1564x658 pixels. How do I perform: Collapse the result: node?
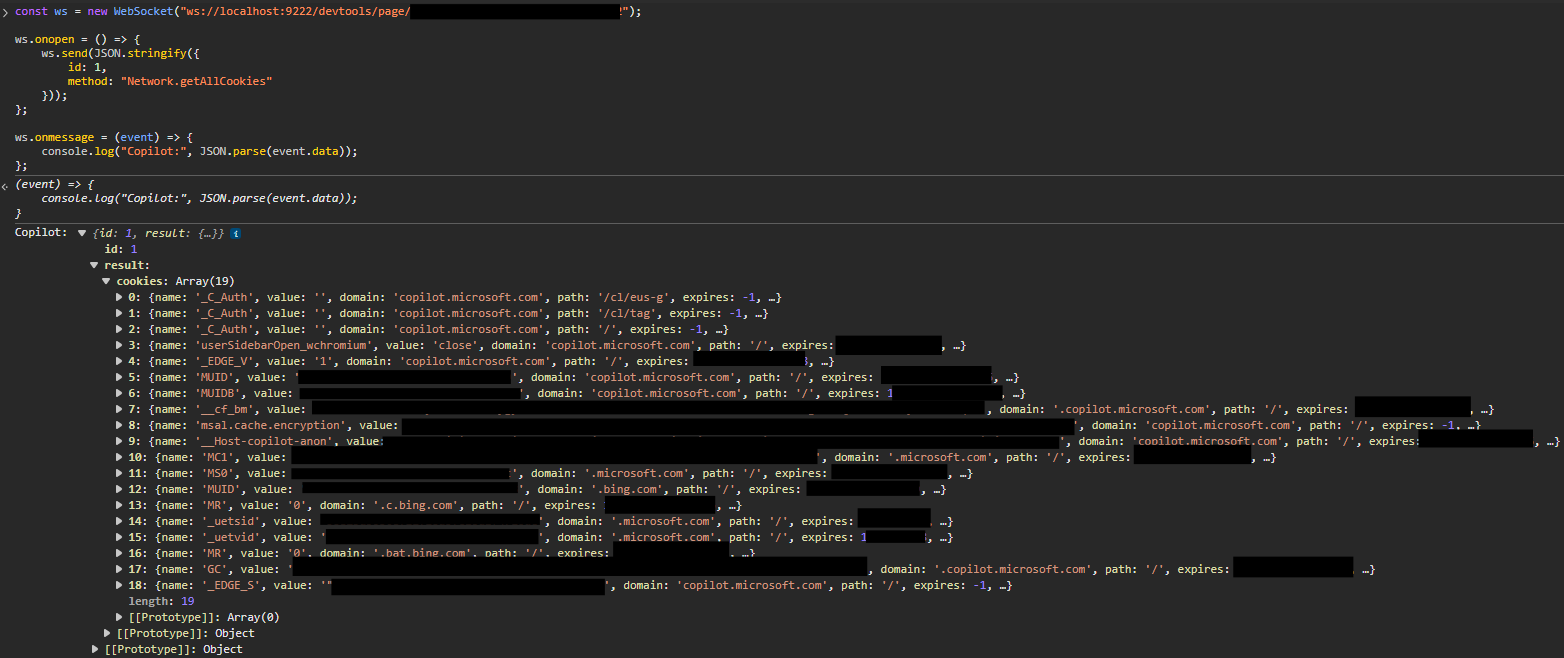(x=94, y=265)
